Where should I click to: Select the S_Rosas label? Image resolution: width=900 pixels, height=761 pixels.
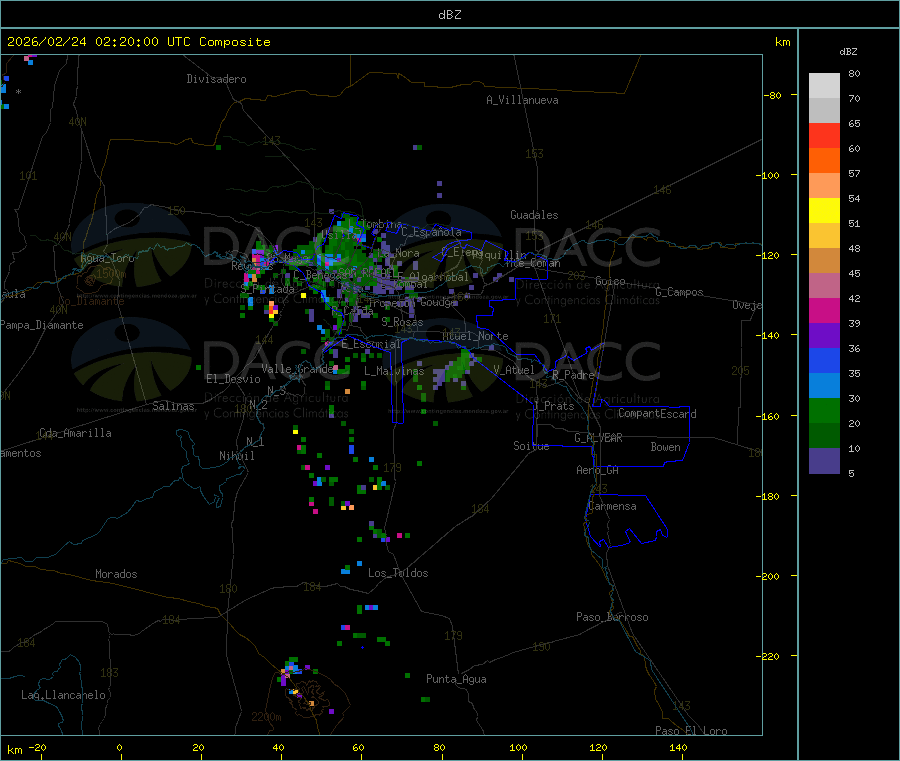tap(402, 322)
